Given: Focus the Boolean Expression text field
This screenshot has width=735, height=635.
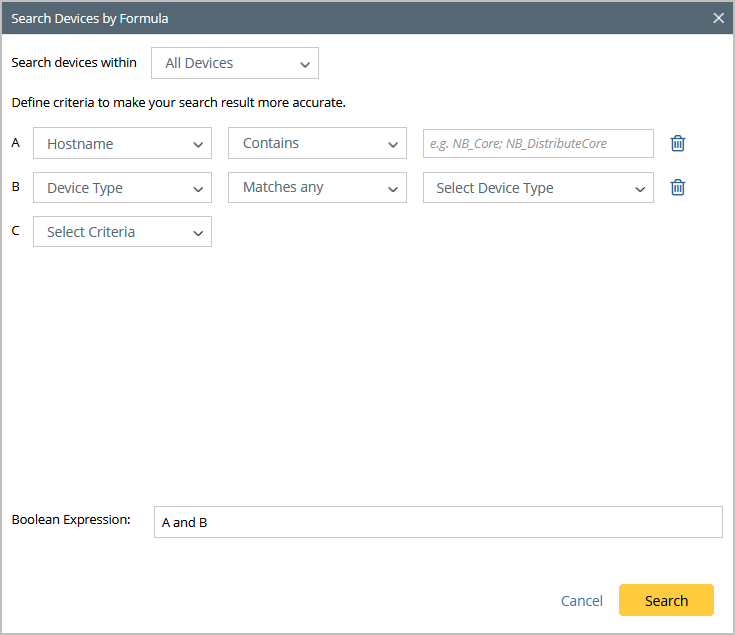Looking at the screenshot, I should [438, 522].
